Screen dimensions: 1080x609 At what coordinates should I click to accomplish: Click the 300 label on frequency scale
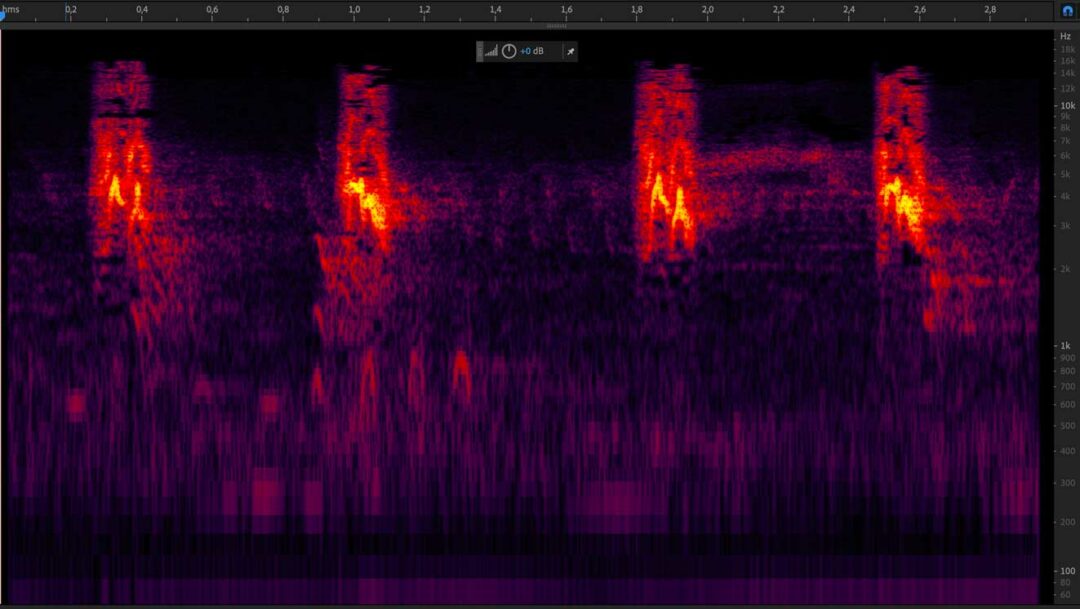coord(1068,483)
